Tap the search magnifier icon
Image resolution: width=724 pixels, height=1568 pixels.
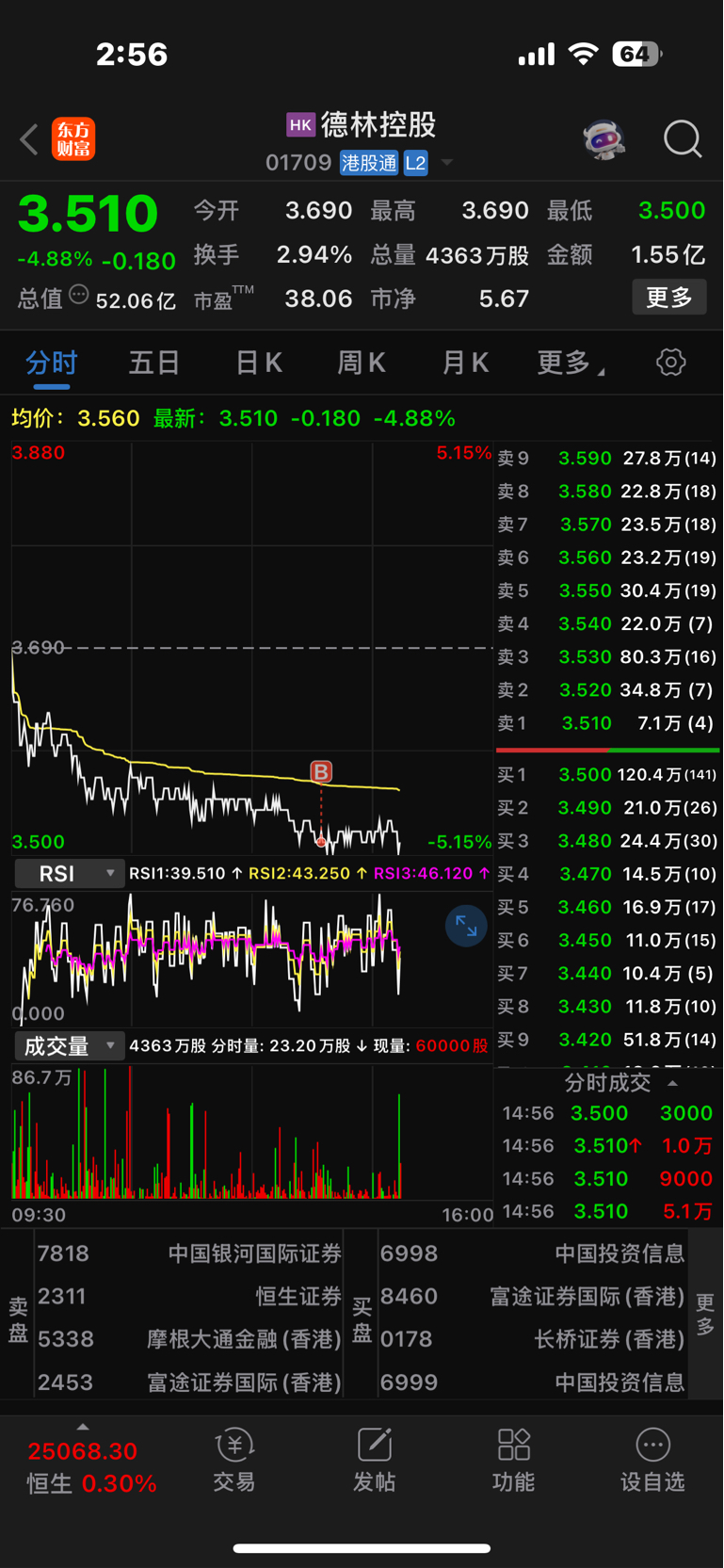683,139
